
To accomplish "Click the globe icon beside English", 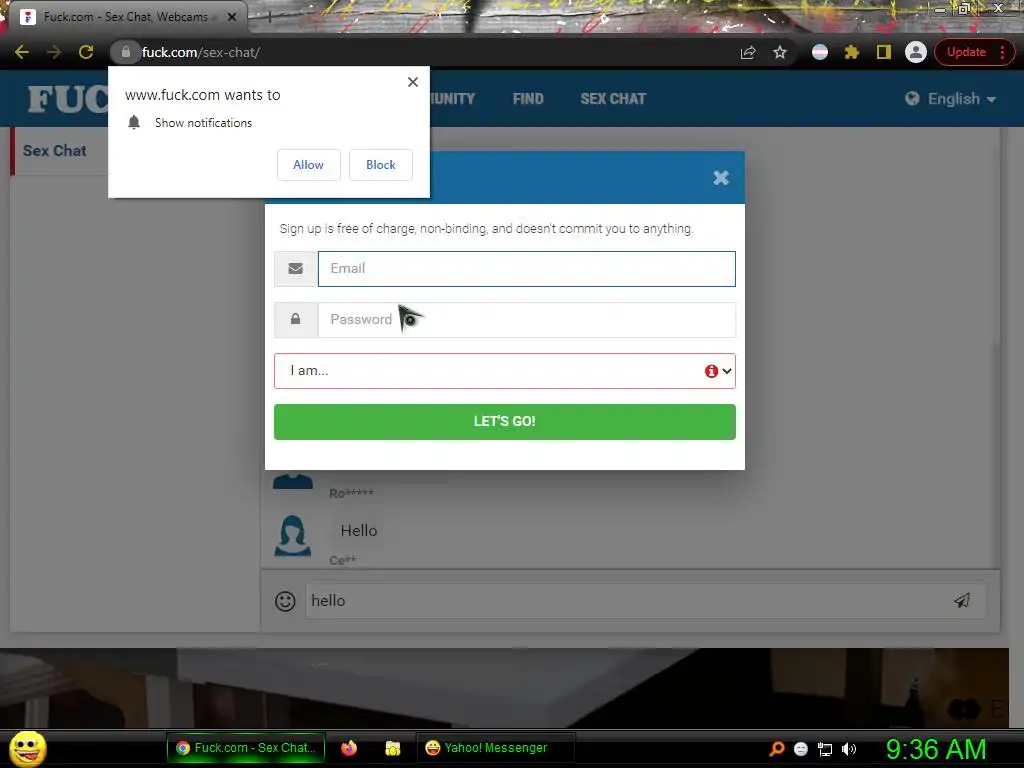I will pos(912,99).
